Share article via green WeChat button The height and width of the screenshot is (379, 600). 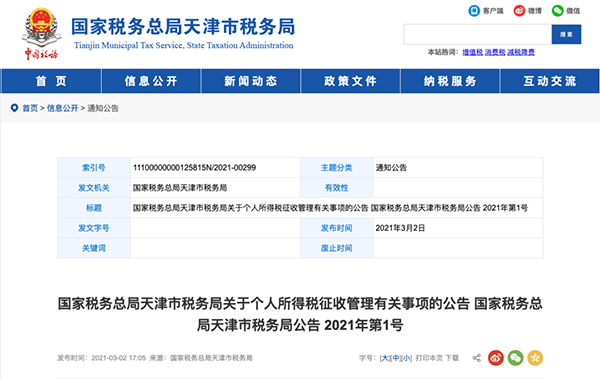click(x=515, y=358)
